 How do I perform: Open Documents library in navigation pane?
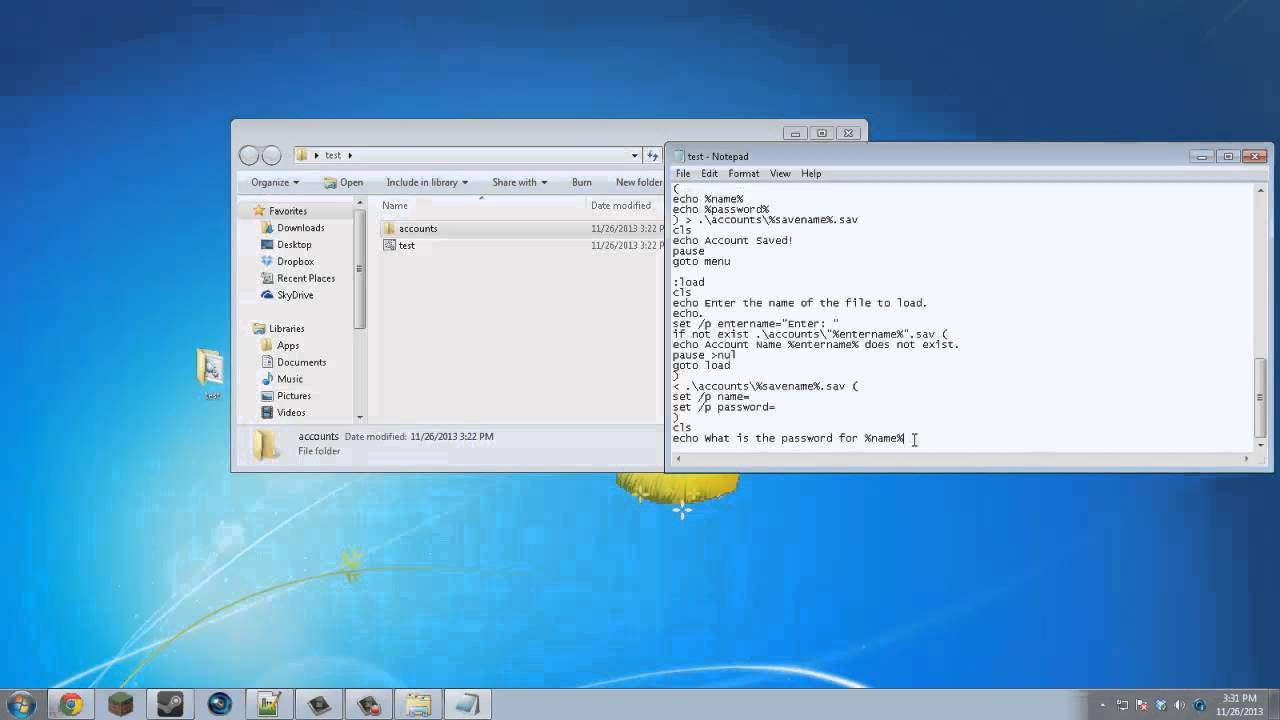tap(301, 362)
